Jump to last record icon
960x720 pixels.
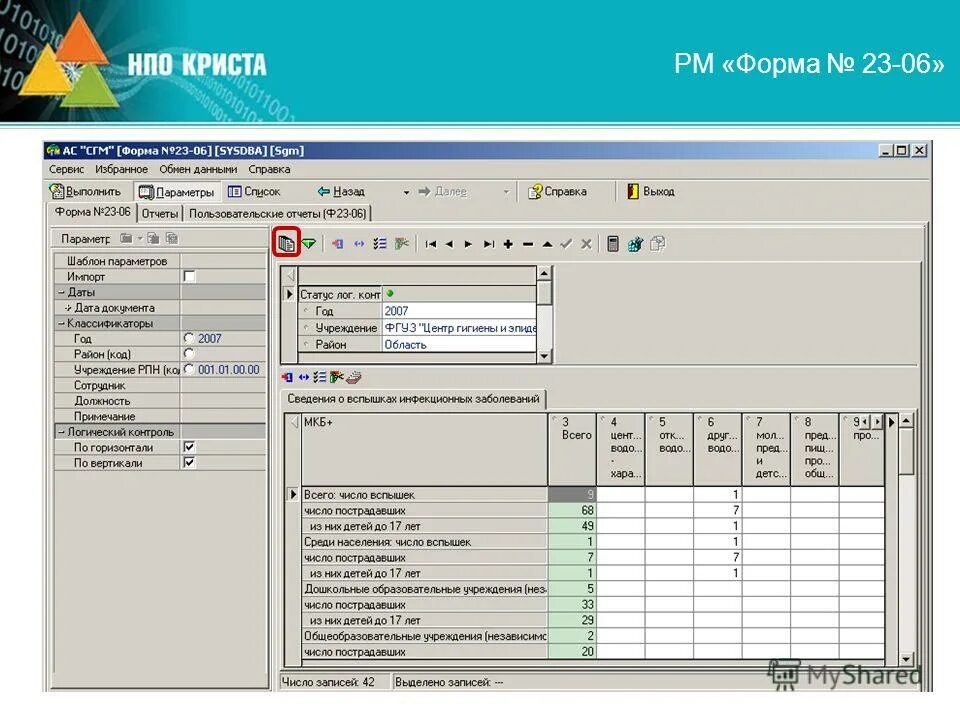point(489,244)
